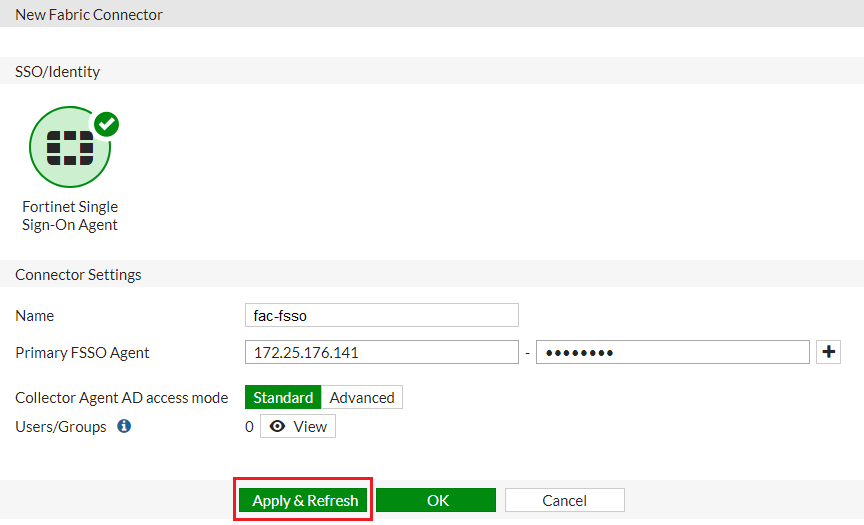The height and width of the screenshot is (525, 864).
Task: Cancel the new fabric connector
Action: (x=564, y=500)
